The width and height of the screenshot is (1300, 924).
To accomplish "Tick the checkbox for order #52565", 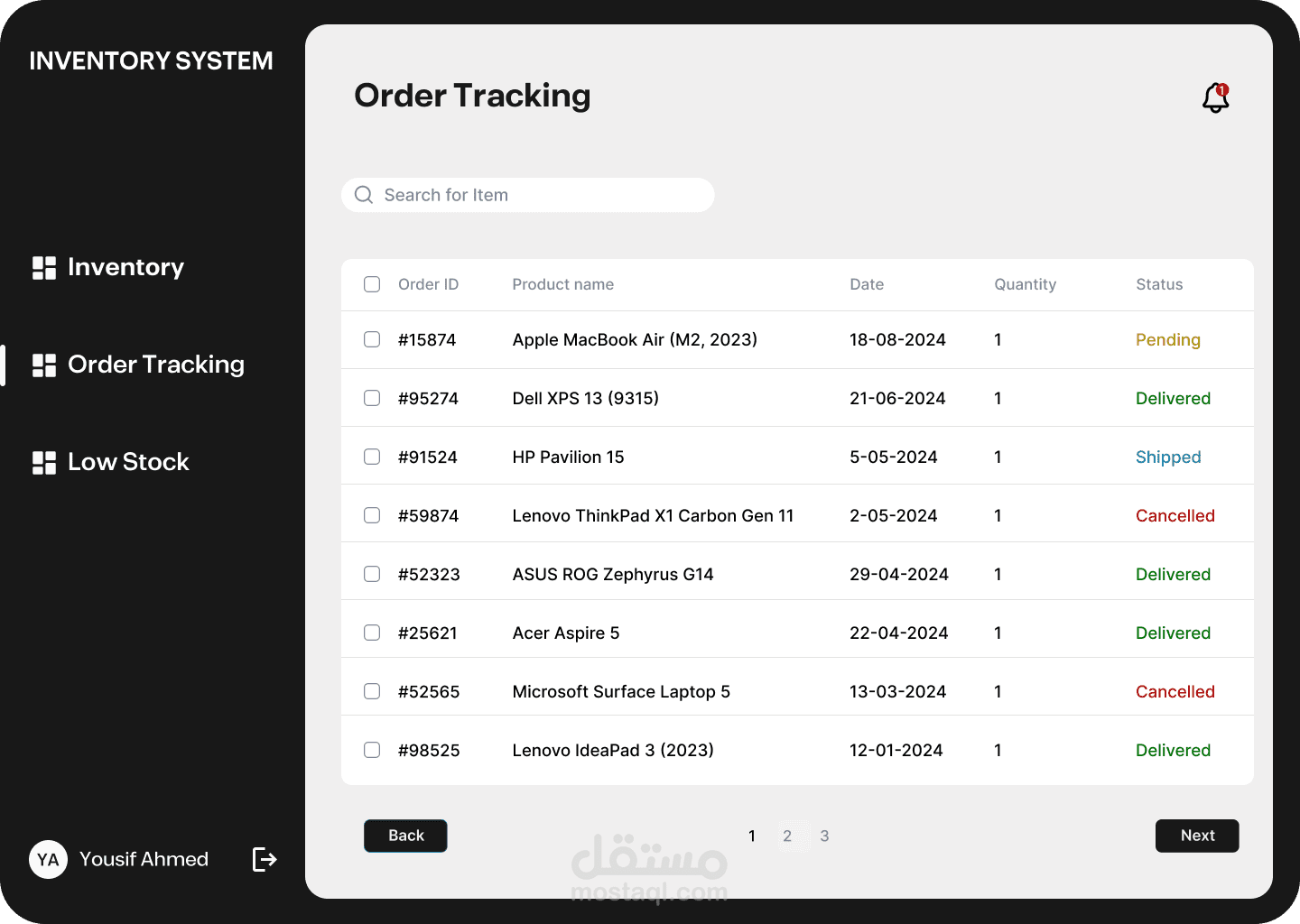I will (x=372, y=691).
